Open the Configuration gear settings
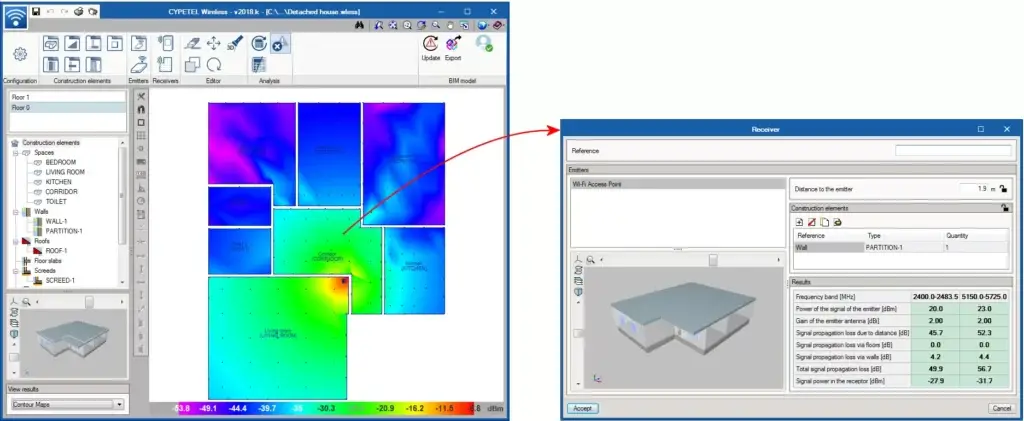The image size is (1024, 421). point(18,55)
